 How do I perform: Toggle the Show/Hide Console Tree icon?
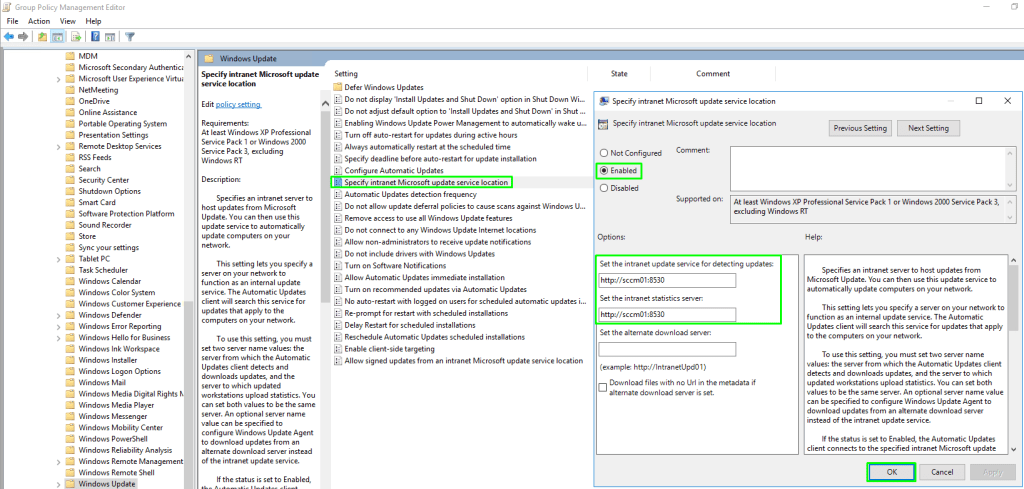click(x=56, y=37)
